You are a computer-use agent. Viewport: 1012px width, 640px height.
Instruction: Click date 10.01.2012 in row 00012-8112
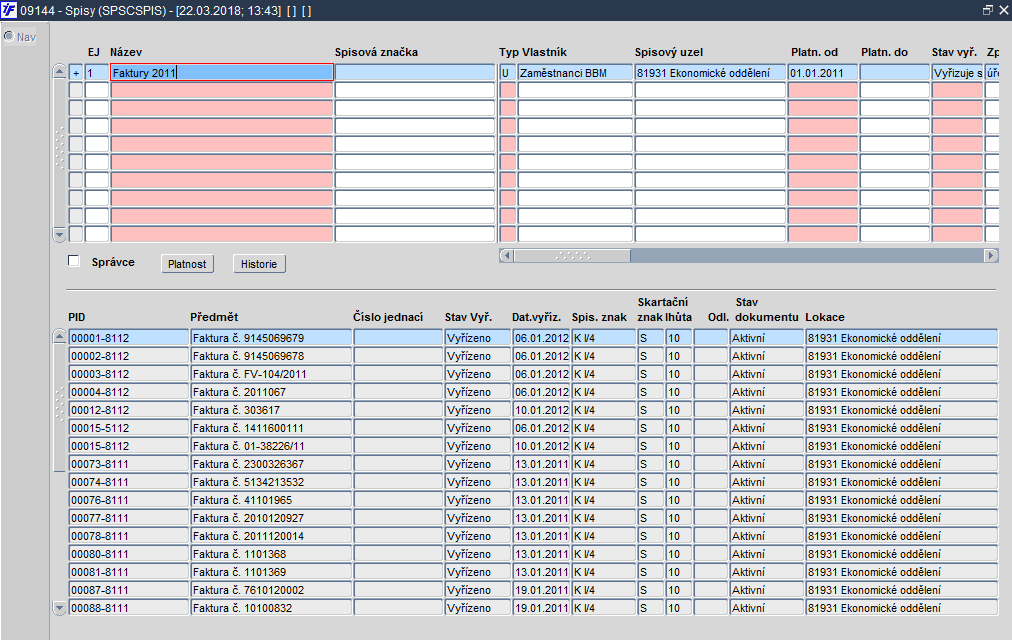(x=541, y=410)
